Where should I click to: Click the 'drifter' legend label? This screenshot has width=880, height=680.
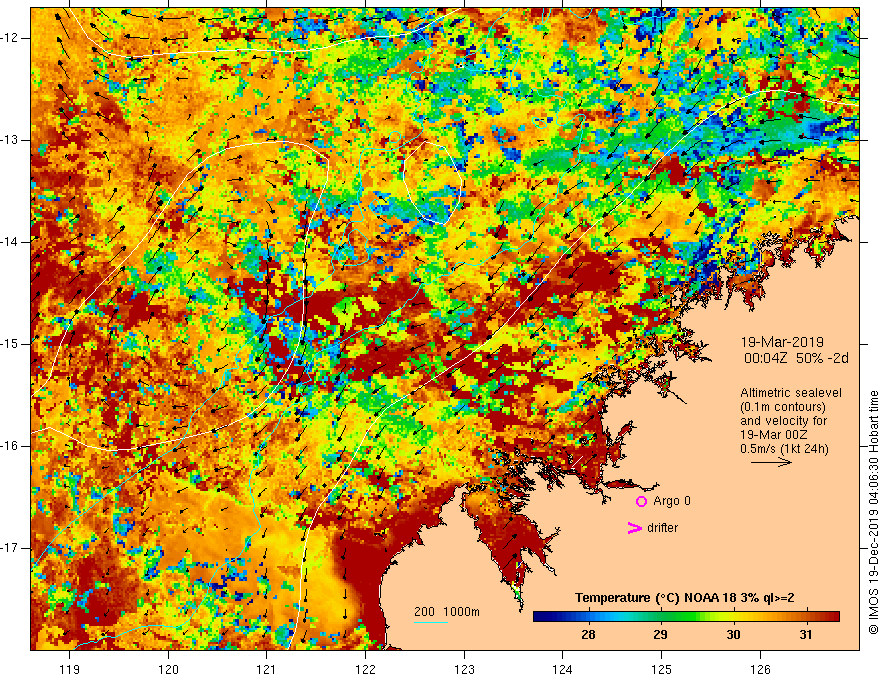click(662, 528)
